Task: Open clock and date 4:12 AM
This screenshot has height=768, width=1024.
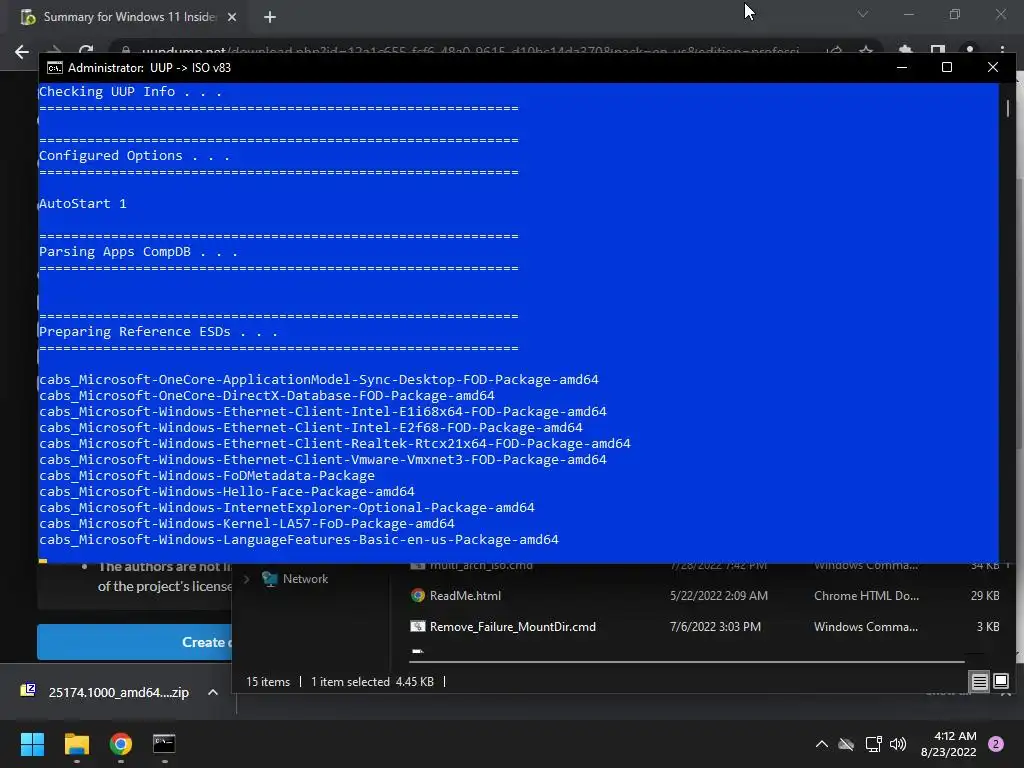Action: 948,744
